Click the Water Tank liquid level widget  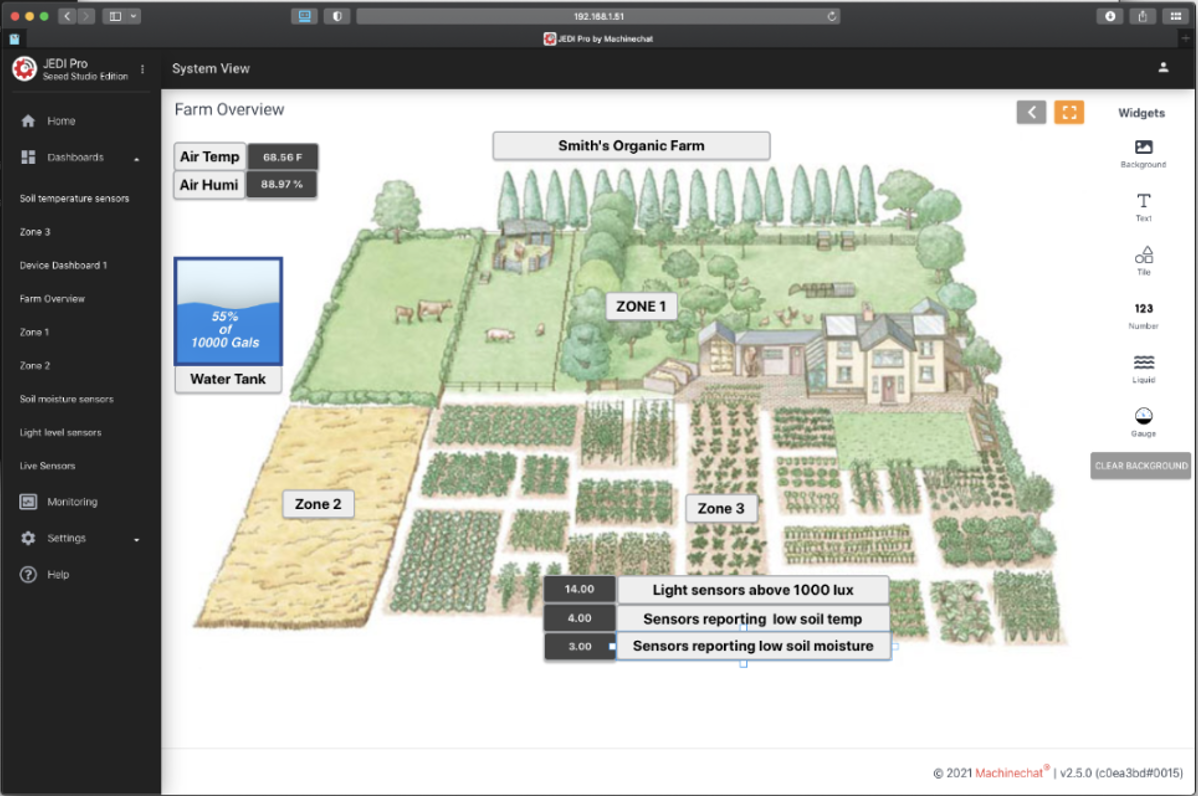click(x=228, y=312)
